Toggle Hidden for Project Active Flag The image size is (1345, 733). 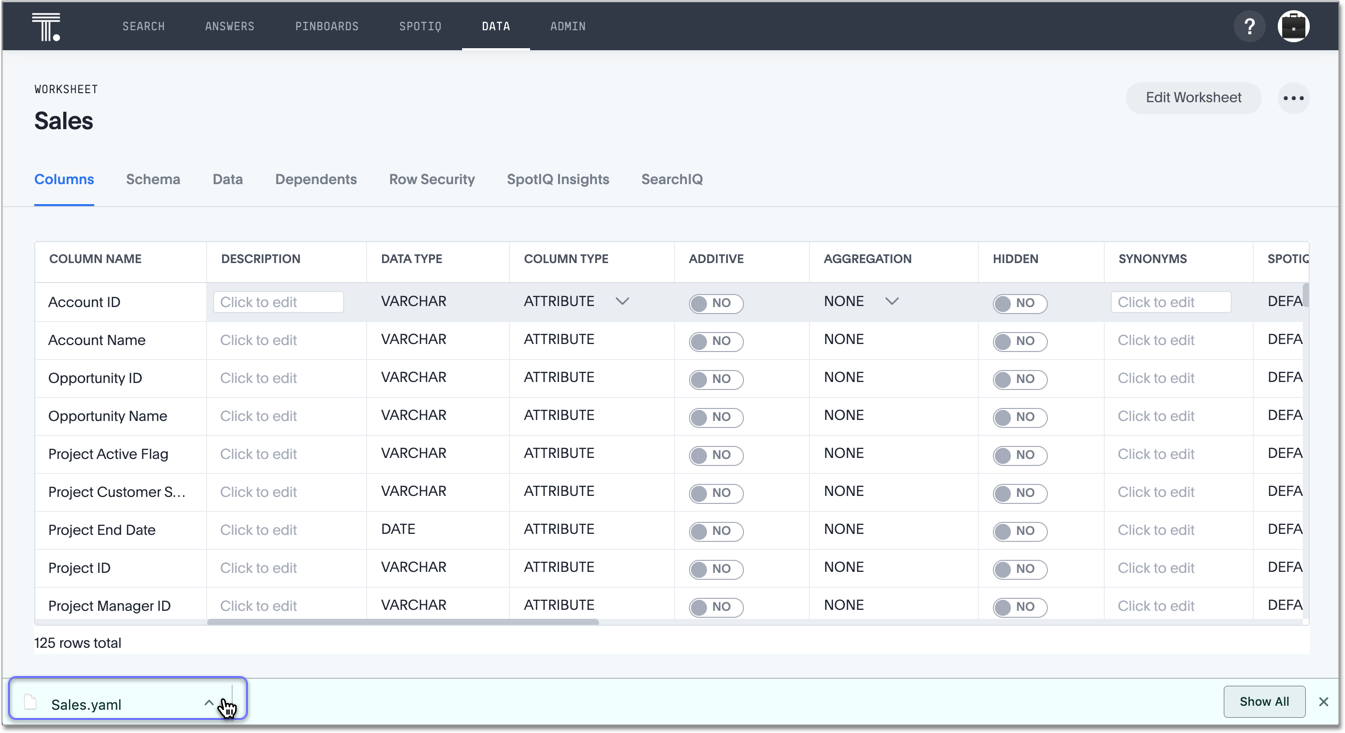pyautogui.click(x=1020, y=455)
